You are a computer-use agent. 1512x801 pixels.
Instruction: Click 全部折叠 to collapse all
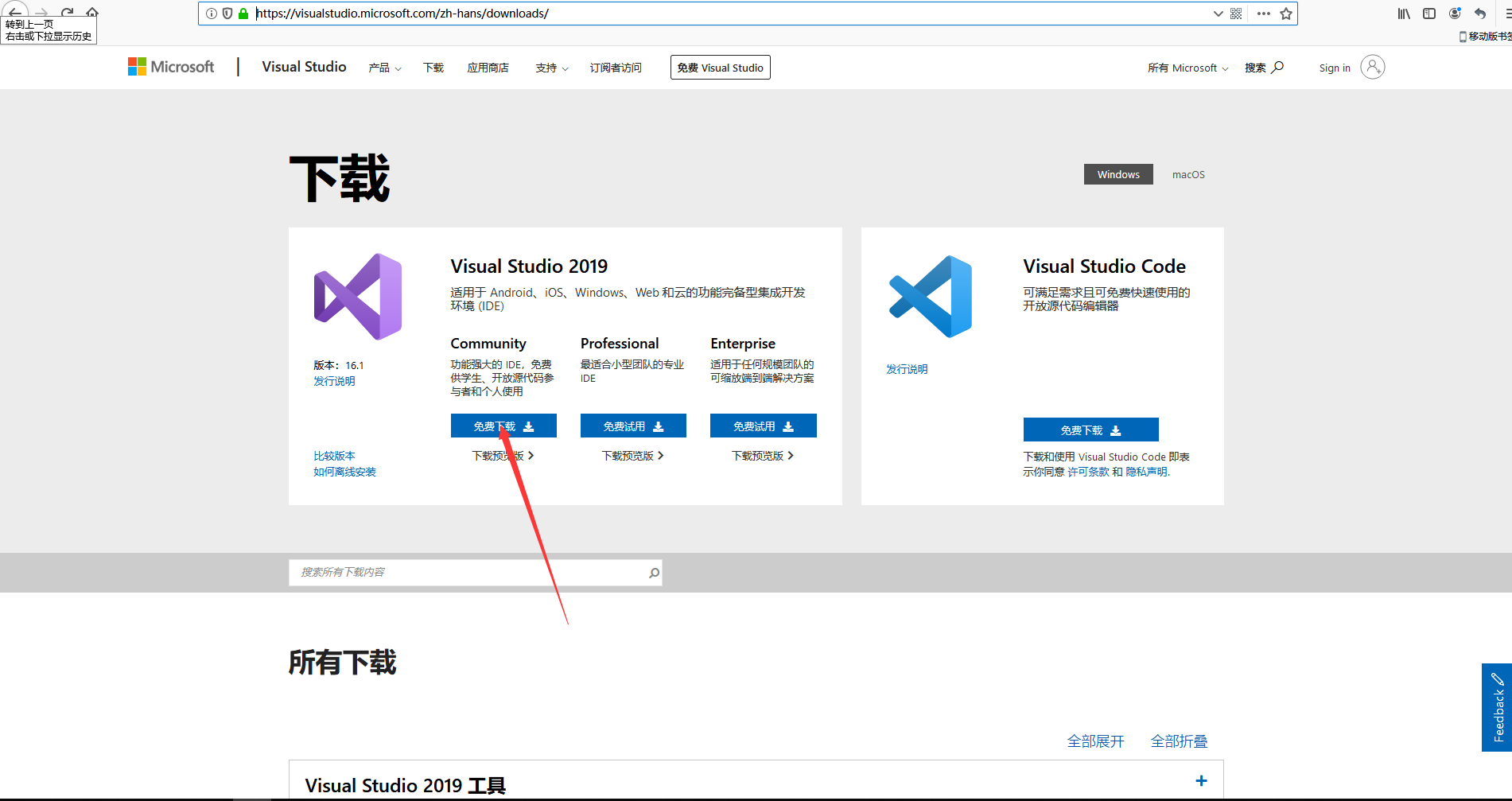click(1179, 741)
